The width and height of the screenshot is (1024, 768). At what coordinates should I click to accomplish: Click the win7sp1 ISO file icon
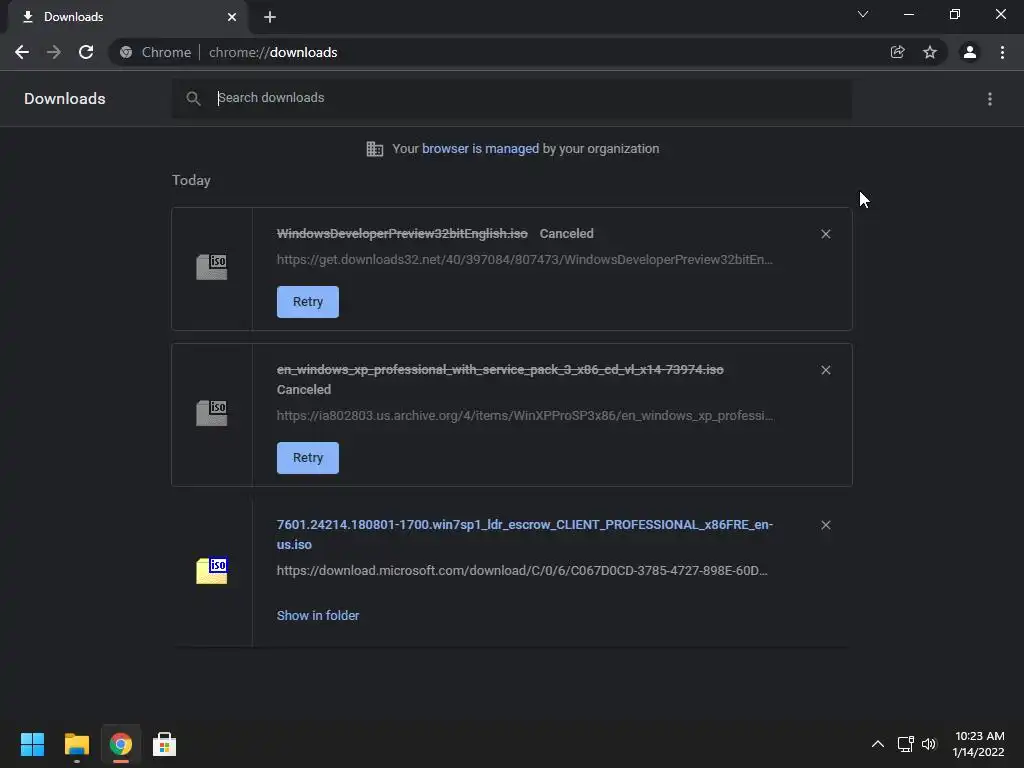[212, 571]
